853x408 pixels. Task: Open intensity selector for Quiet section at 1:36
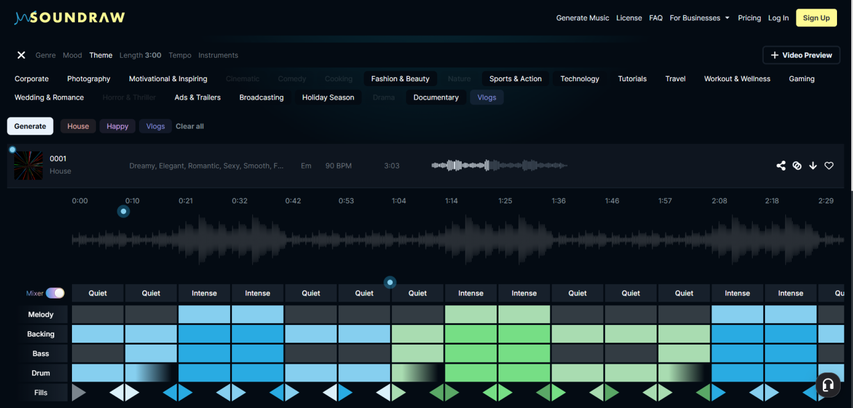coord(578,293)
